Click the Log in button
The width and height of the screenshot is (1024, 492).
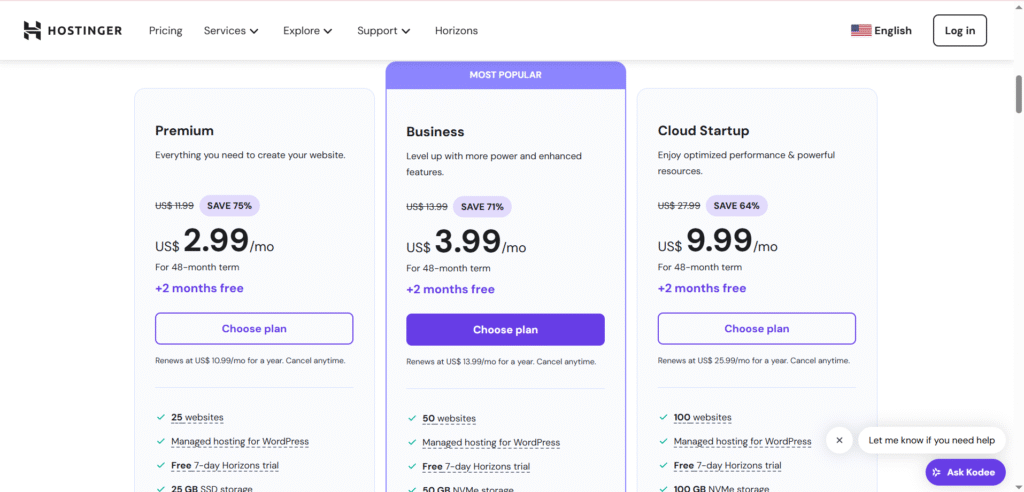959,31
